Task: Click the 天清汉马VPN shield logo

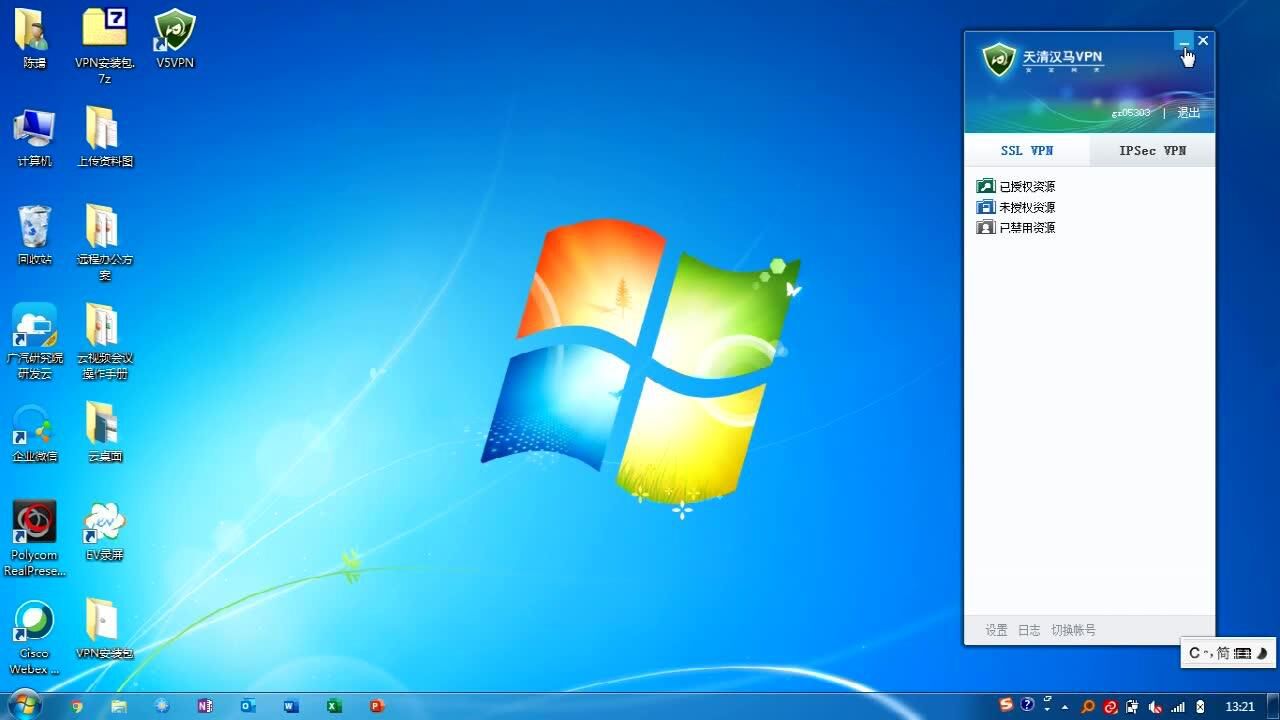Action: [999, 60]
